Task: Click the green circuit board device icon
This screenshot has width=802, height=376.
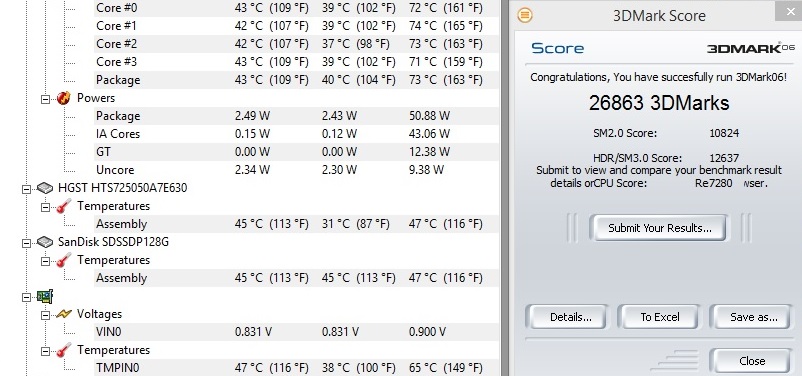Action: tap(44, 296)
